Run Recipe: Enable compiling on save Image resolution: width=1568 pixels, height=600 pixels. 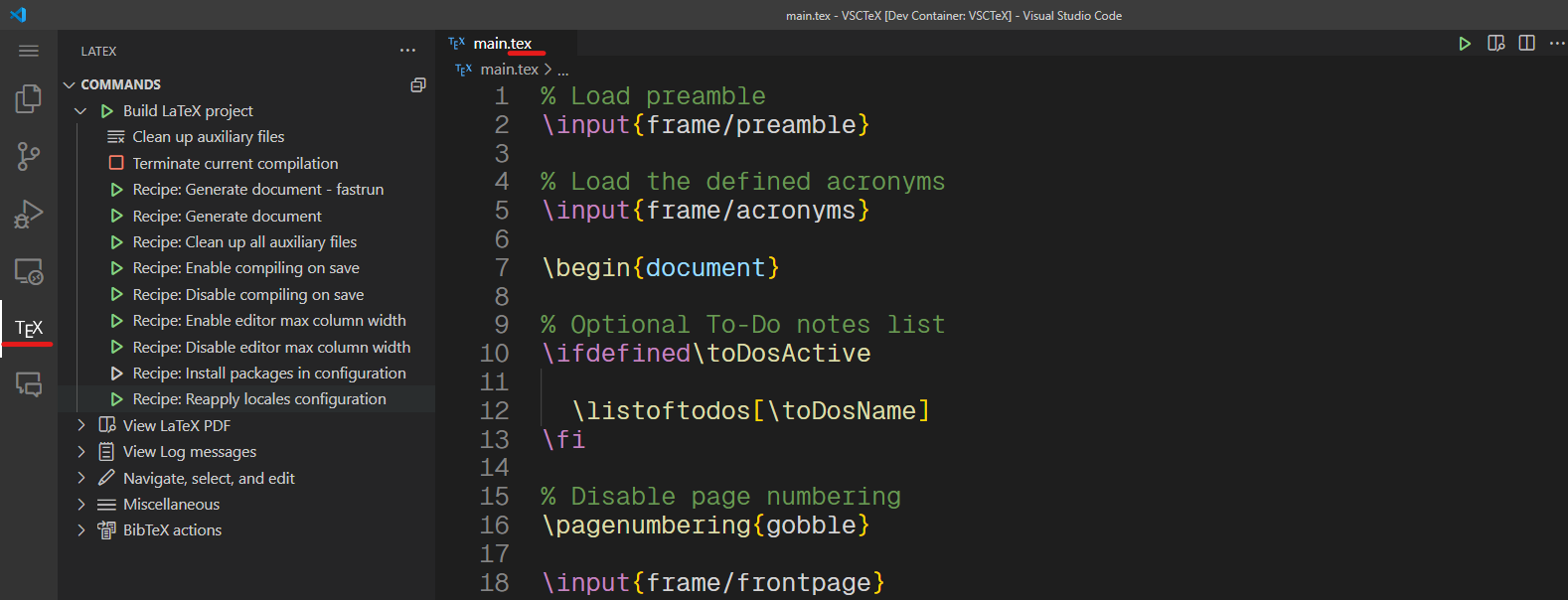(x=245, y=268)
